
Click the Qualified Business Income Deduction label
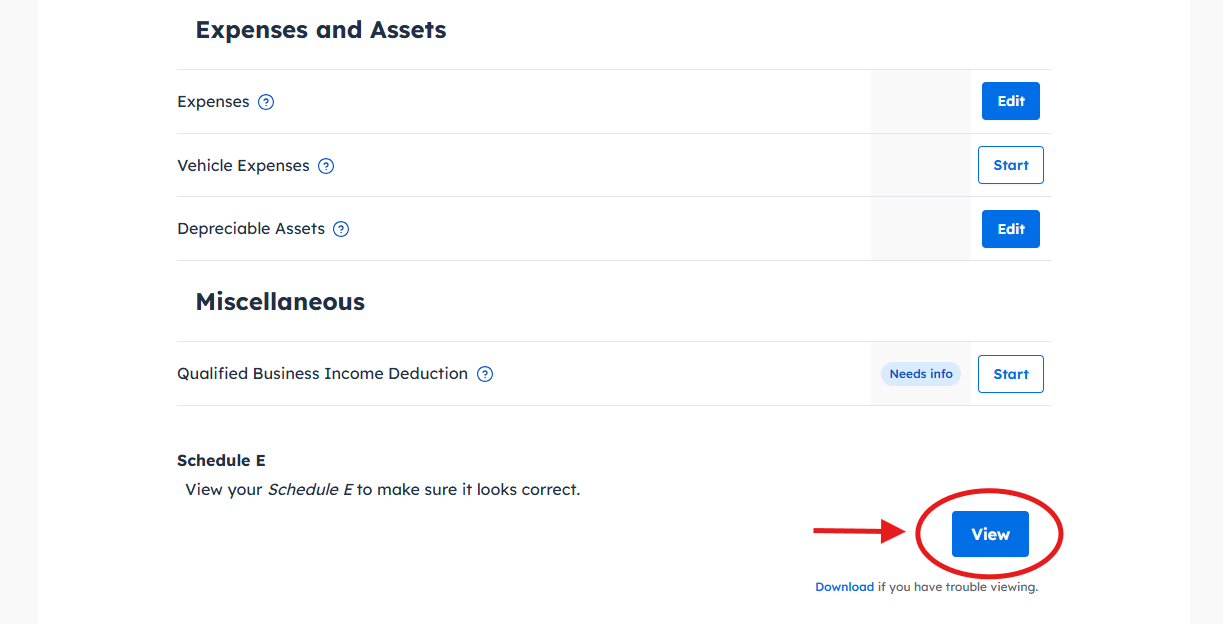tap(322, 374)
